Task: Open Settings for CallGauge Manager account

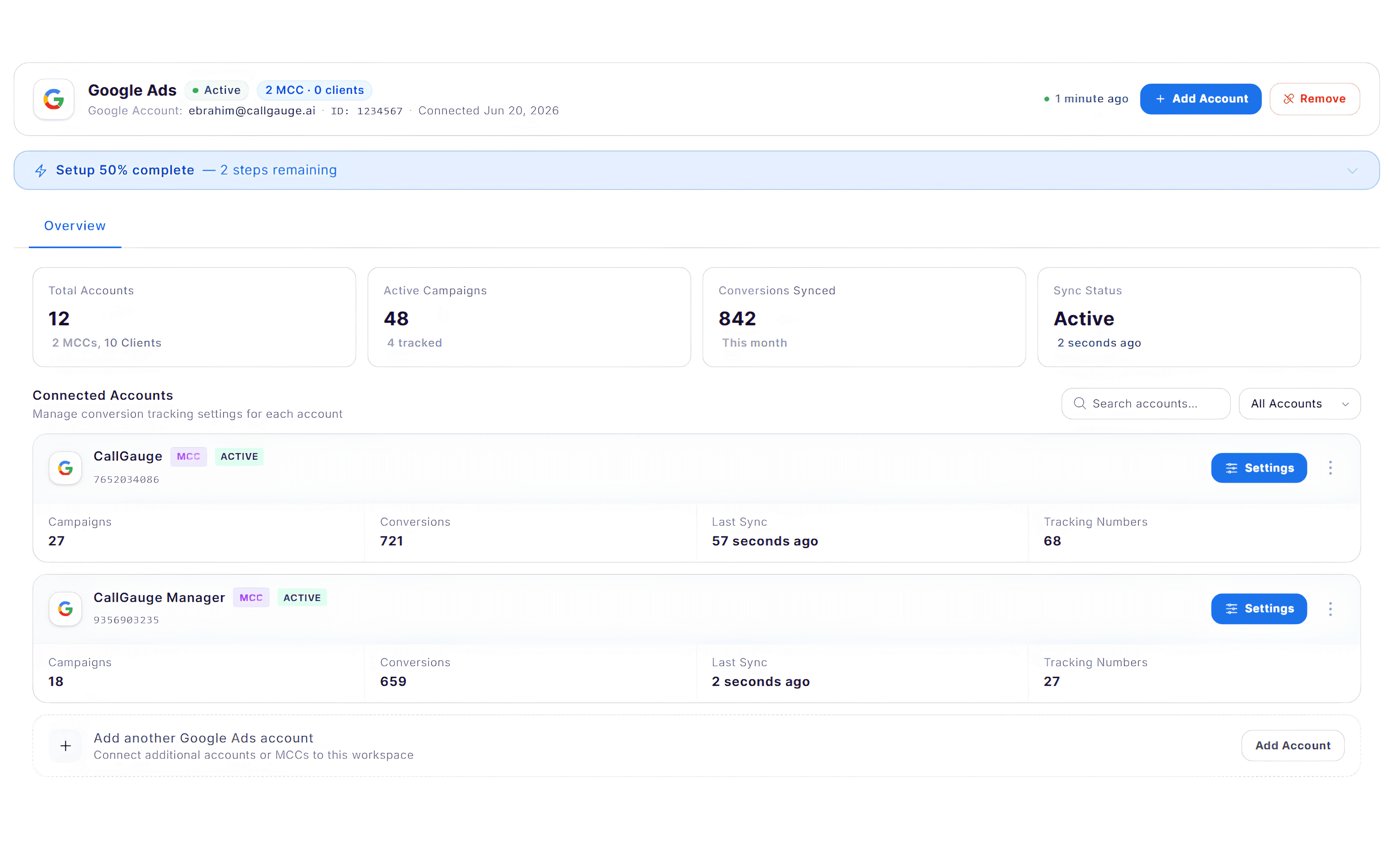Action: coord(1259,609)
